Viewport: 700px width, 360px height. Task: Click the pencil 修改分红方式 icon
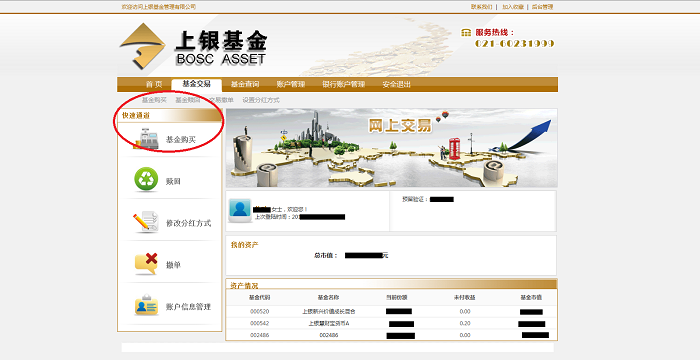click(146, 222)
